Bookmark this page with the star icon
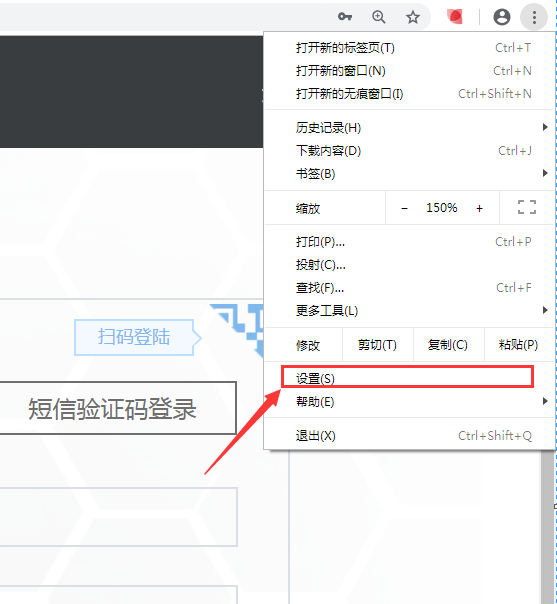This screenshot has width=557, height=604. (413, 17)
